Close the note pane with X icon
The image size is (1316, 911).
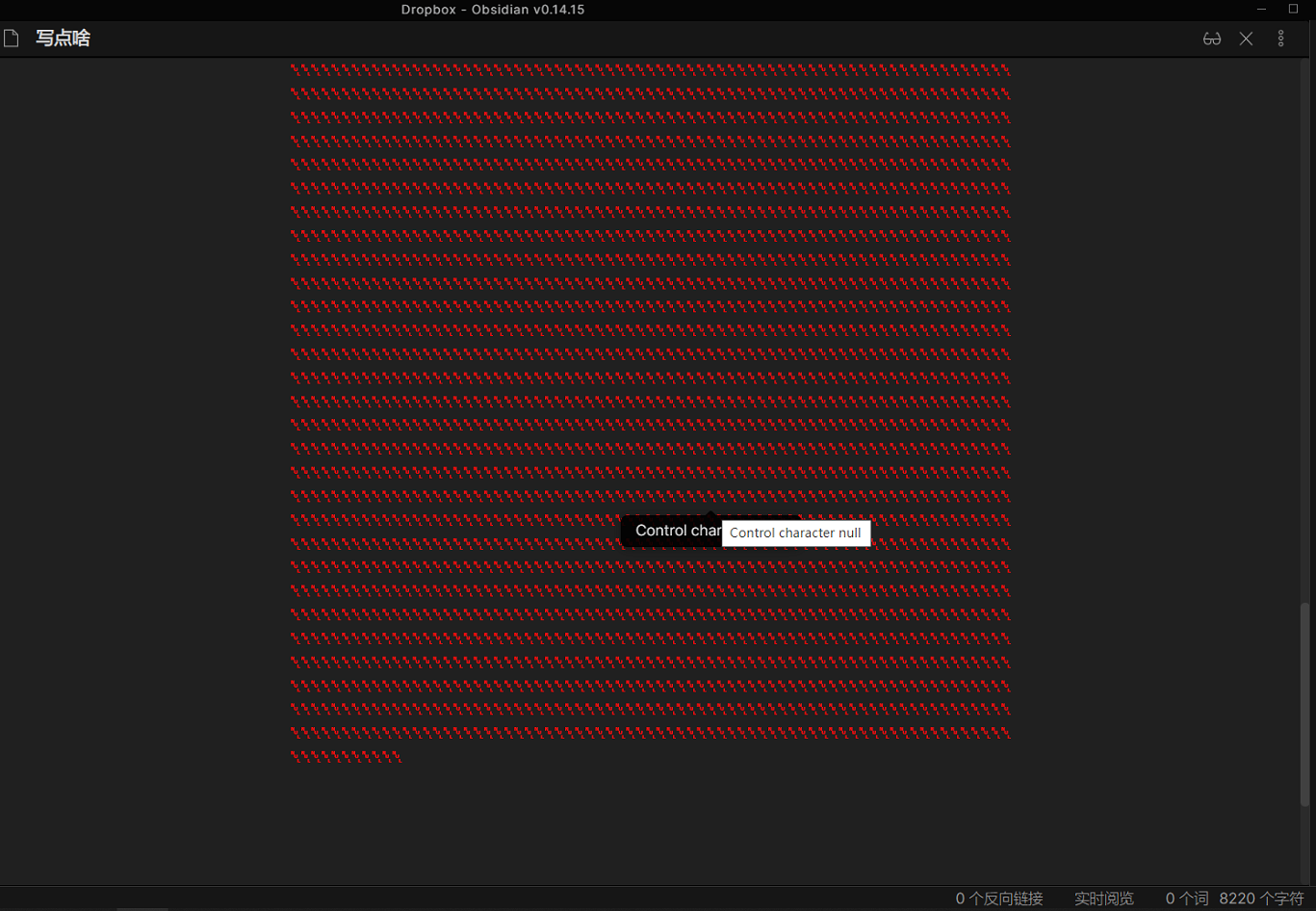[1246, 39]
